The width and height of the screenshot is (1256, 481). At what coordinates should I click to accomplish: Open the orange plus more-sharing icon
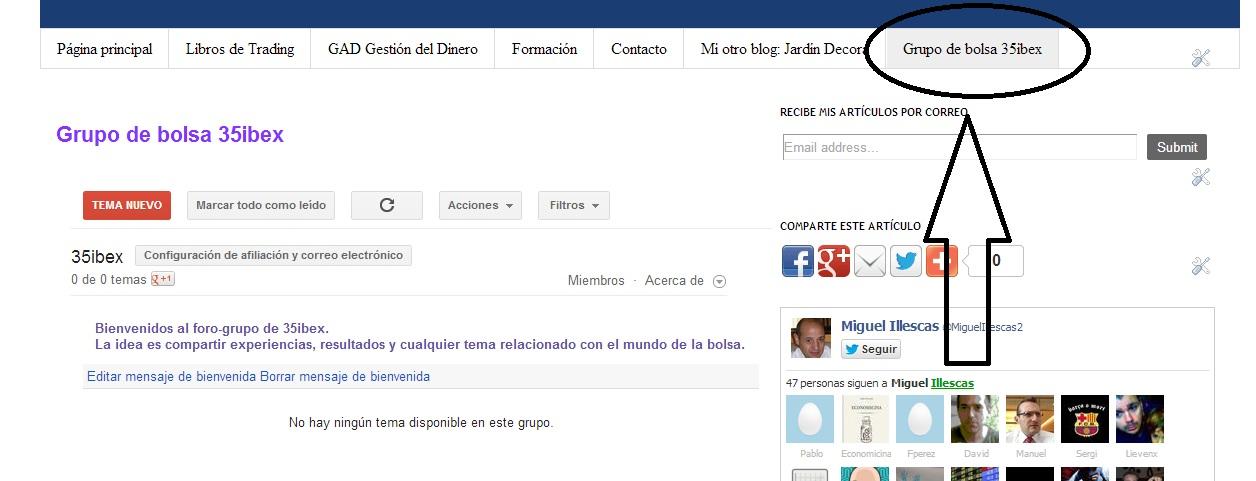[941, 261]
